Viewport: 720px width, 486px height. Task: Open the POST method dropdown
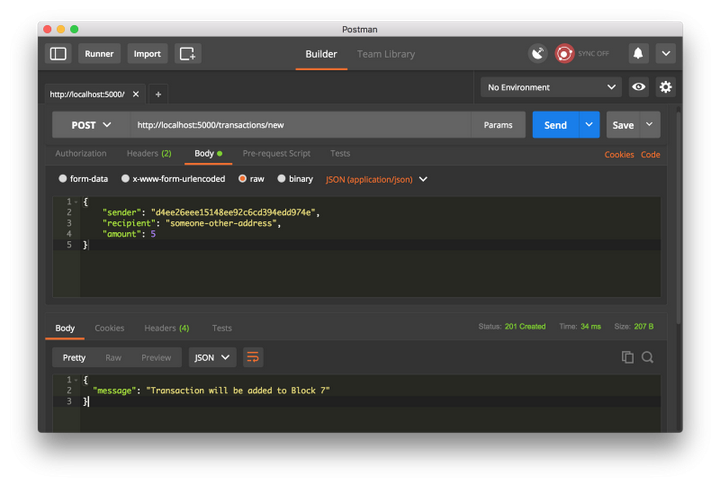91,125
